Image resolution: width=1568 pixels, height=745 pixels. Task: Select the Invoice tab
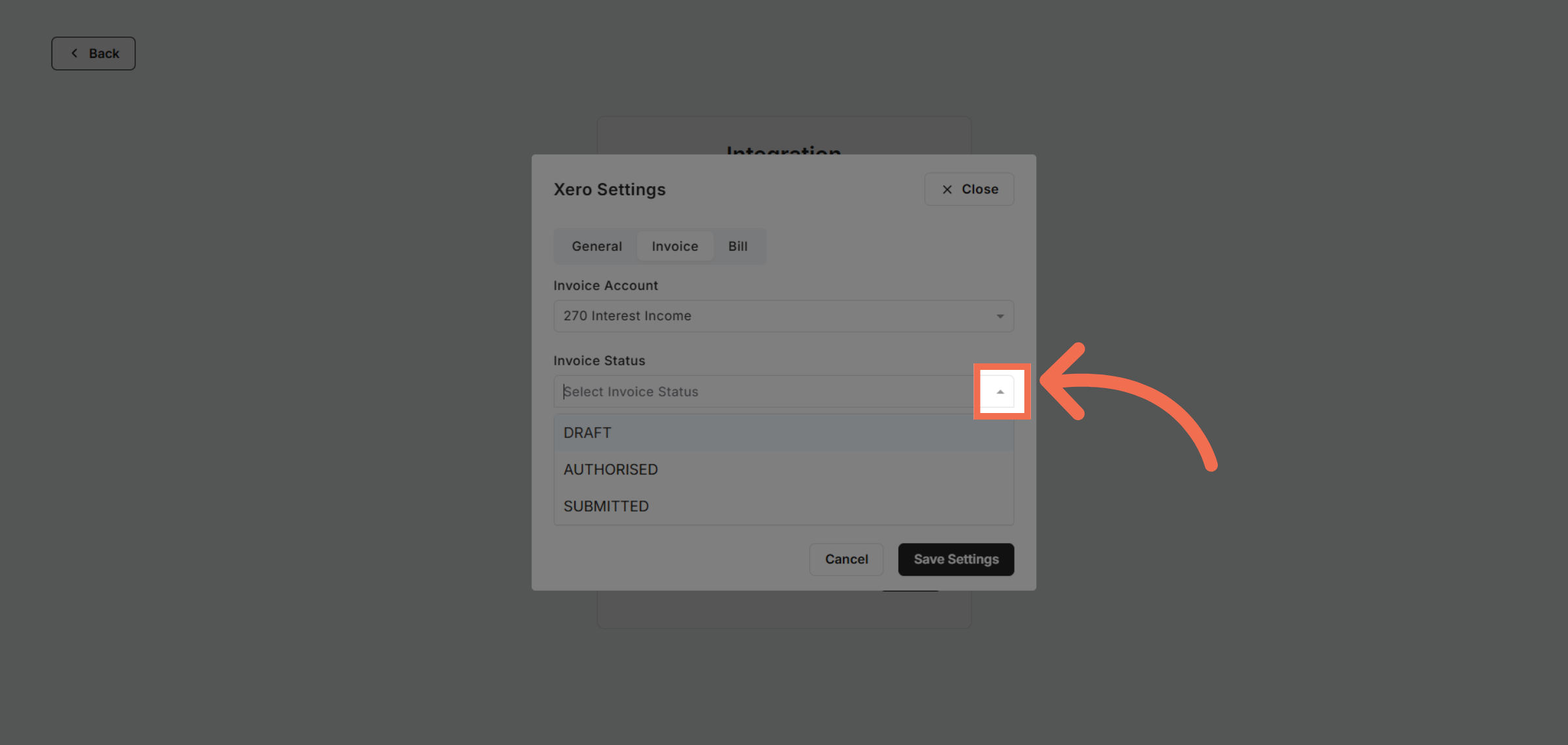[674, 246]
